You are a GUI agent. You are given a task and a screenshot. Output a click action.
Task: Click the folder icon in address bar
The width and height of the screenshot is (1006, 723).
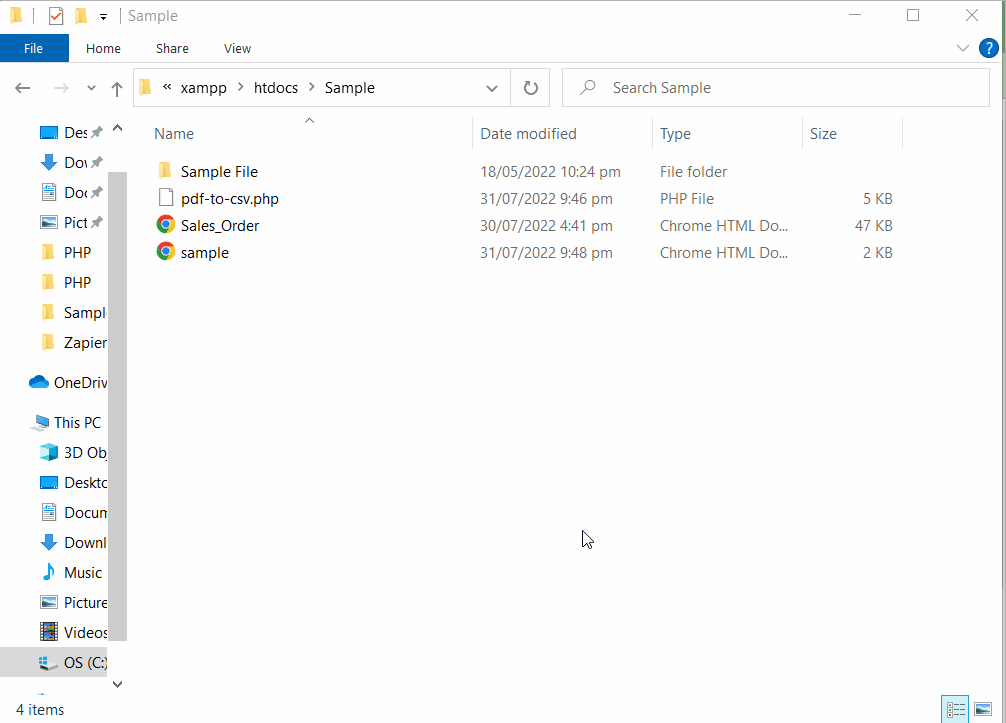tap(146, 87)
